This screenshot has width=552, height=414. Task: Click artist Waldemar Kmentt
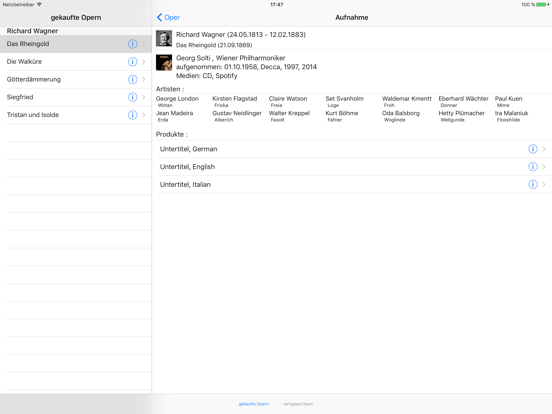pos(407,99)
